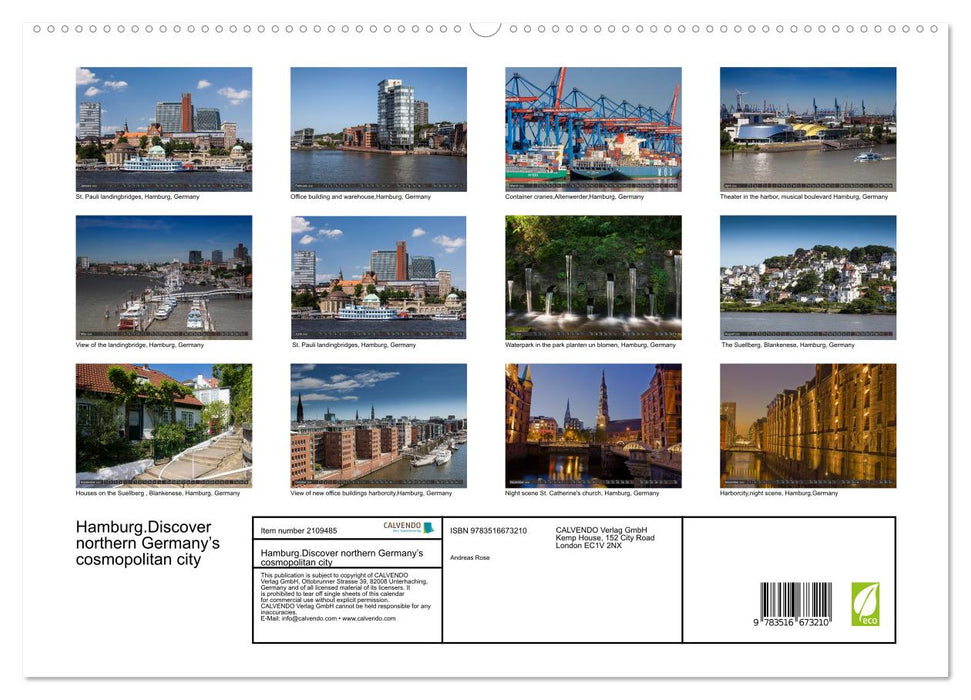Open the Theater in the harbor image
Screen dimensions: 971x700
807,128
